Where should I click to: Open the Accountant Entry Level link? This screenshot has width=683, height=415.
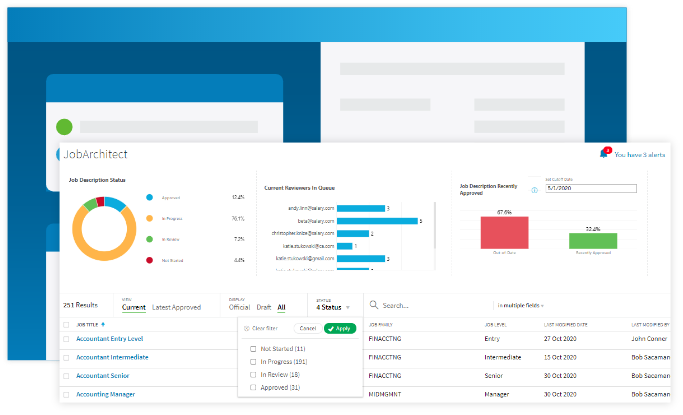click(110, 339)
